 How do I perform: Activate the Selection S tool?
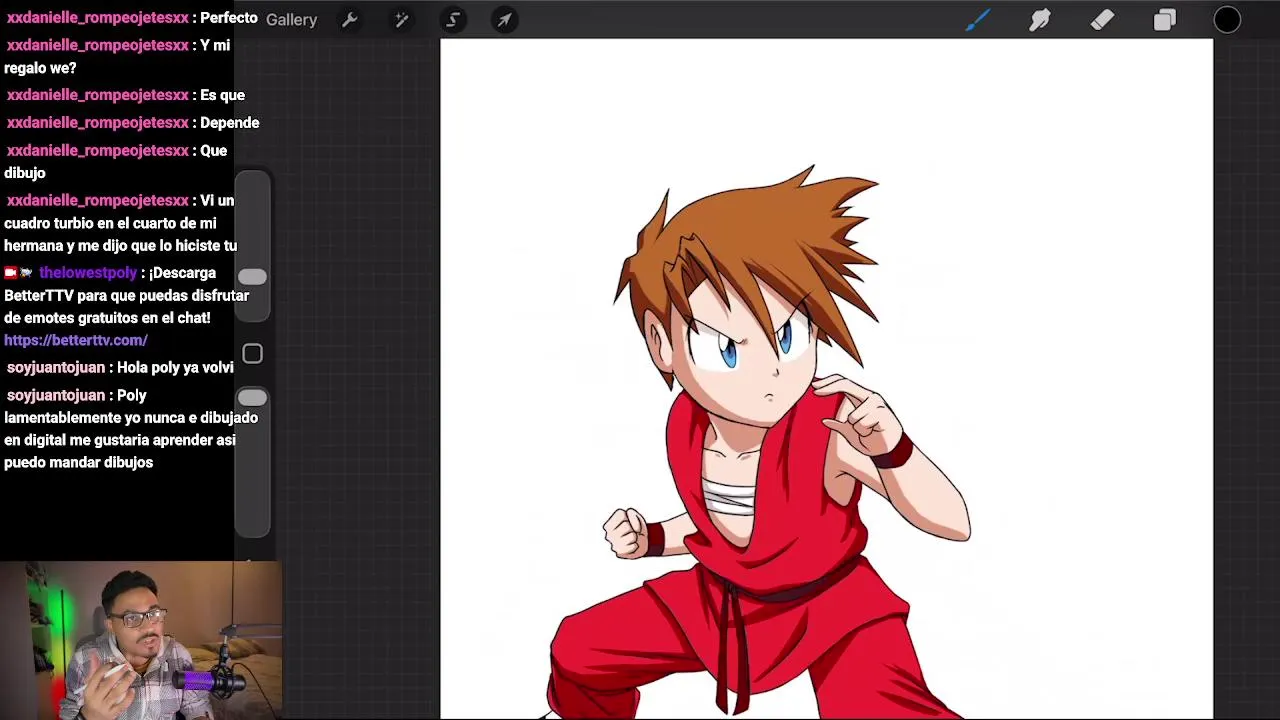453,20
